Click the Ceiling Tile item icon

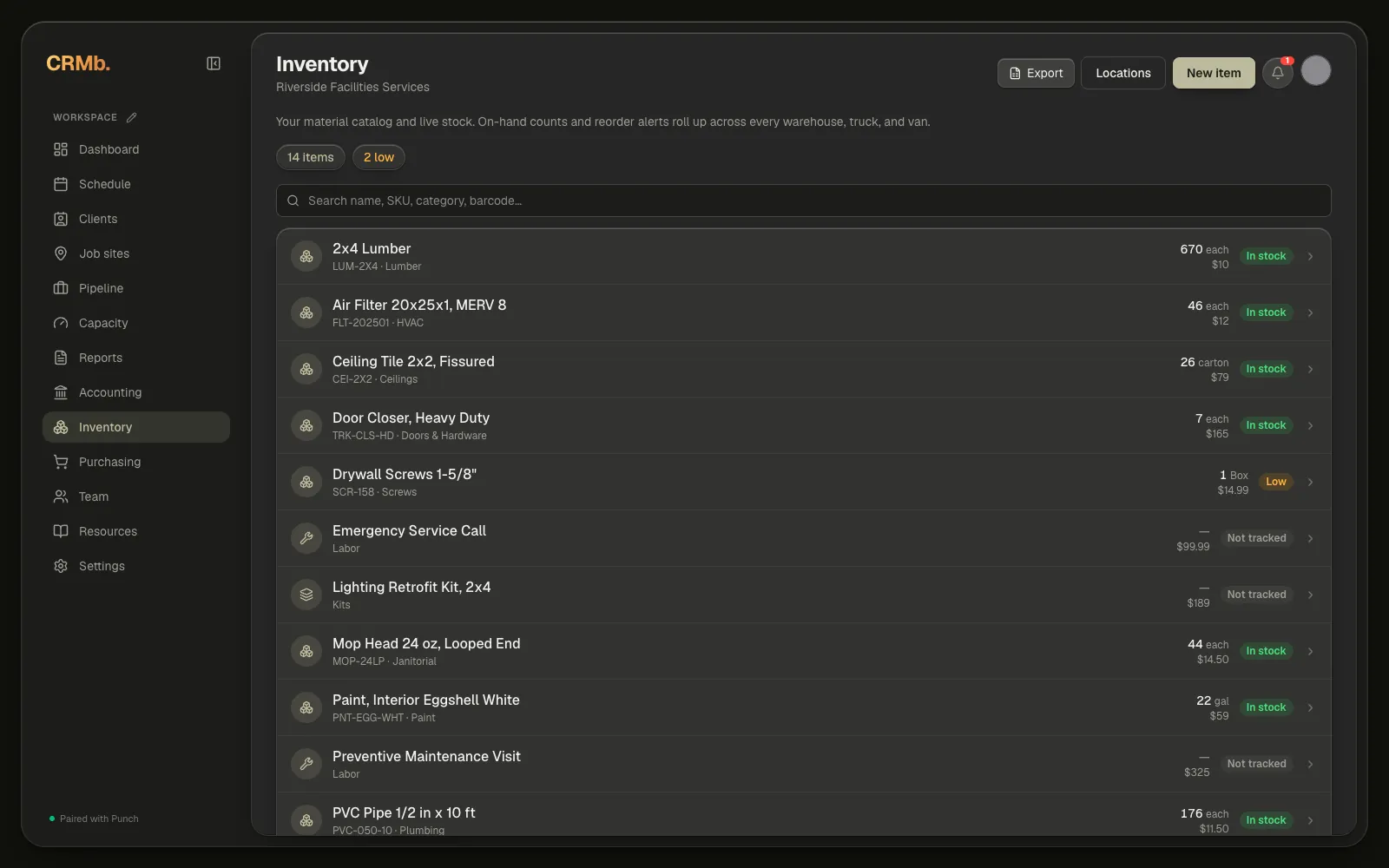(306, 369)
